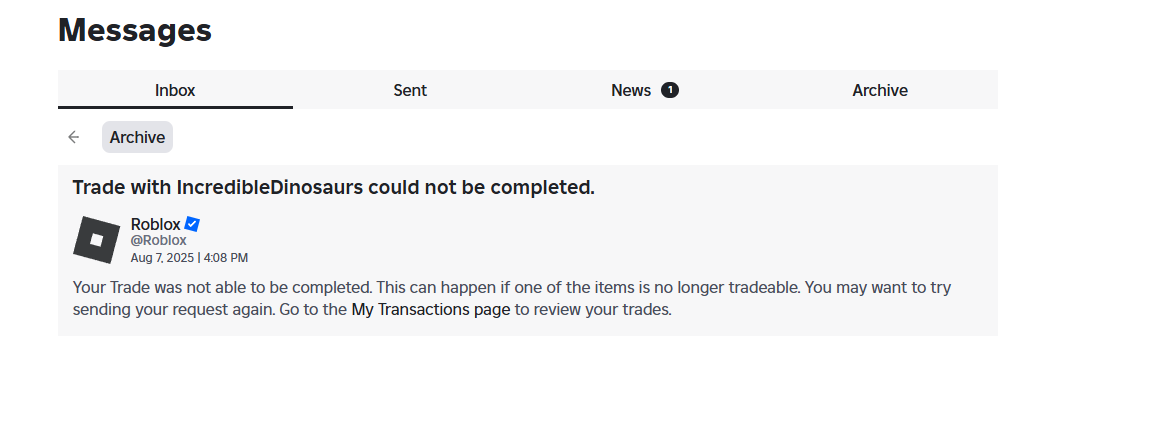Click the Messages page heading
This screenshot has width=1172, height=446.
[135, 30]
